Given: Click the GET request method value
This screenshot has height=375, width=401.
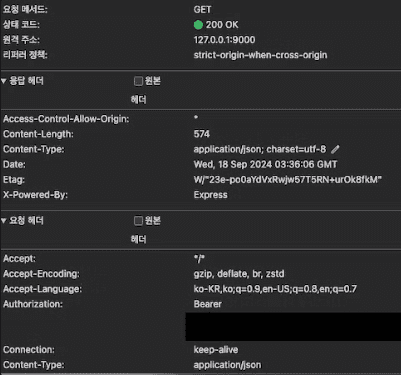Looking at the screenshot, I should point(202,10).
